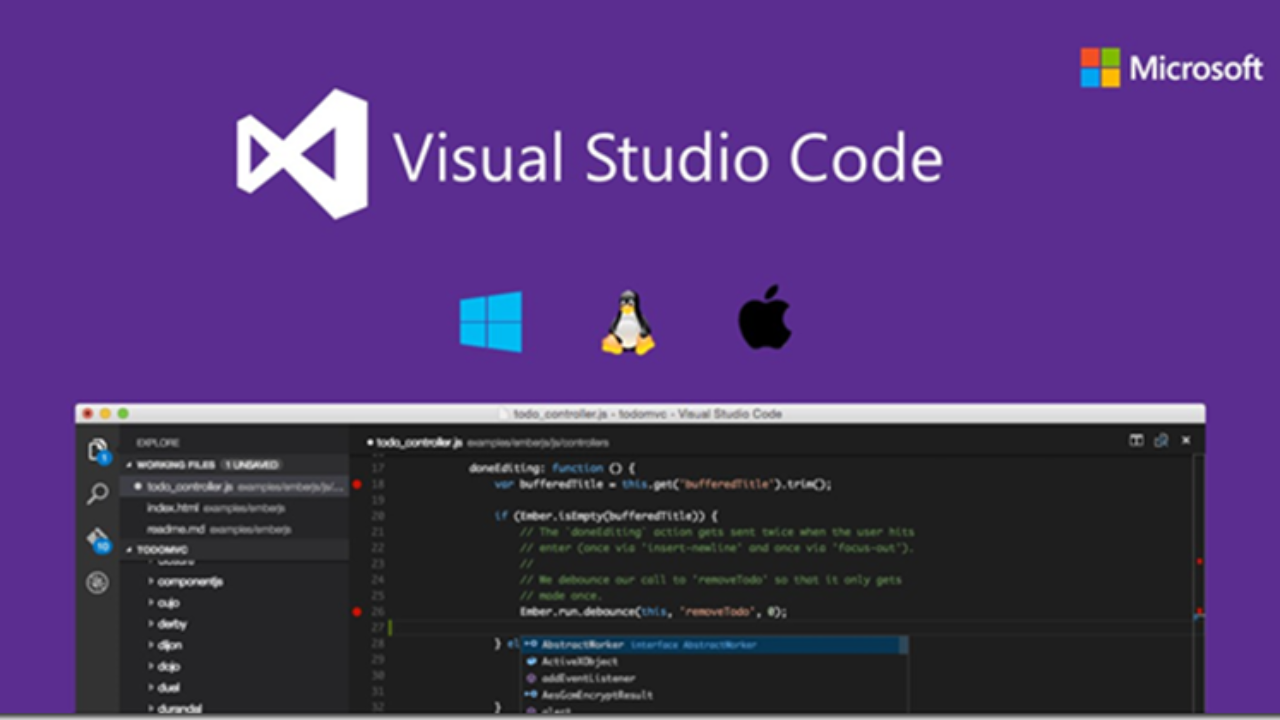This screenshot has width=1280, height=720.
Task: Click the Visual Studio Code logo mark
Action: [x=302, y=154]
